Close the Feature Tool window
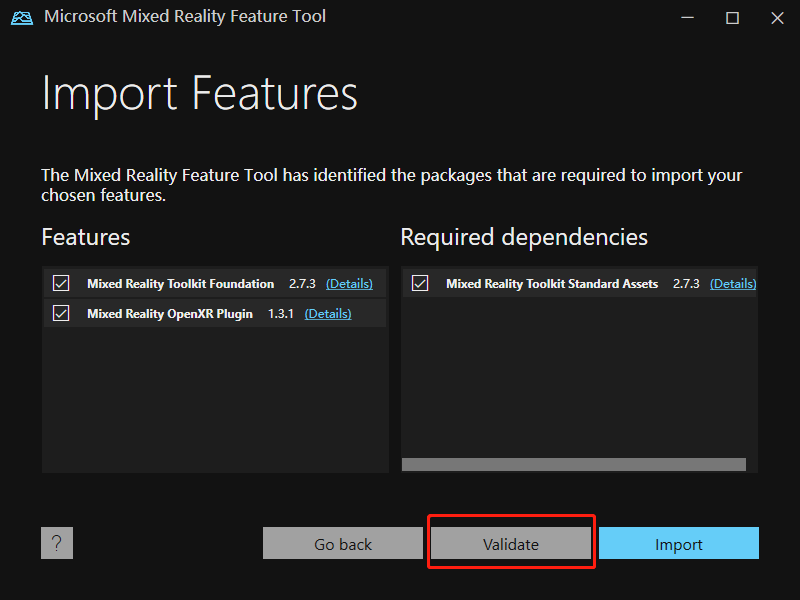Image resolution: width=800 pixels, height=600 pixels. (x=777, y=18)
